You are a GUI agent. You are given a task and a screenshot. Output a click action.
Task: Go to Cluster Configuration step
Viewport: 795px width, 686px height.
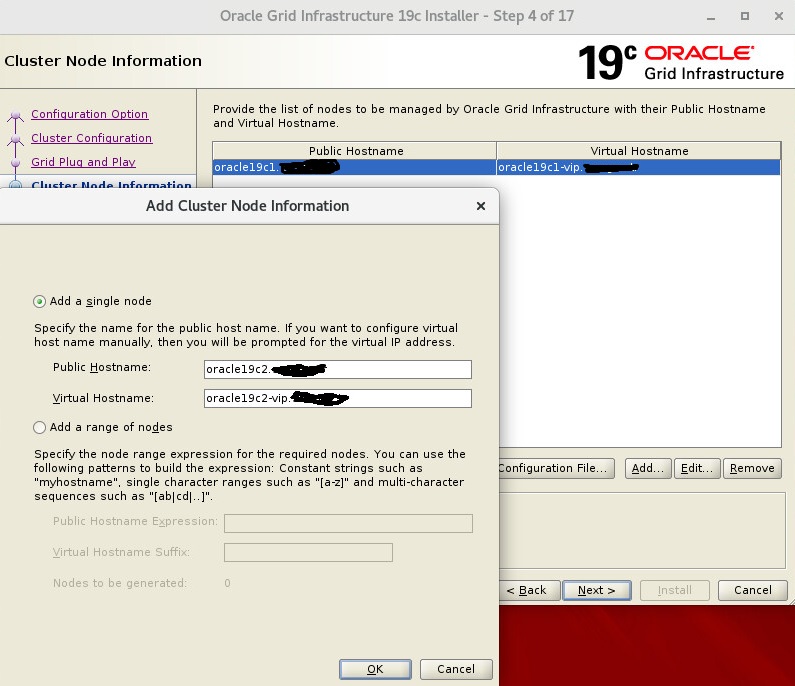pos(91,138)
